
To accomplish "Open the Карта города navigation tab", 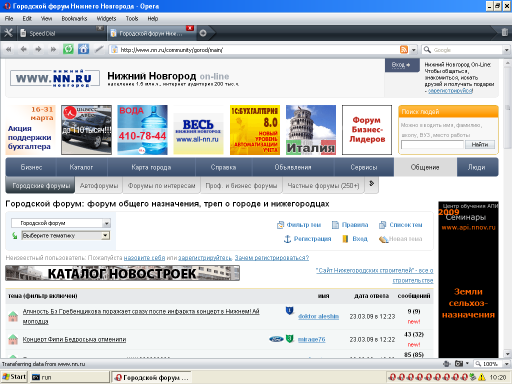I will click(151, 167).
